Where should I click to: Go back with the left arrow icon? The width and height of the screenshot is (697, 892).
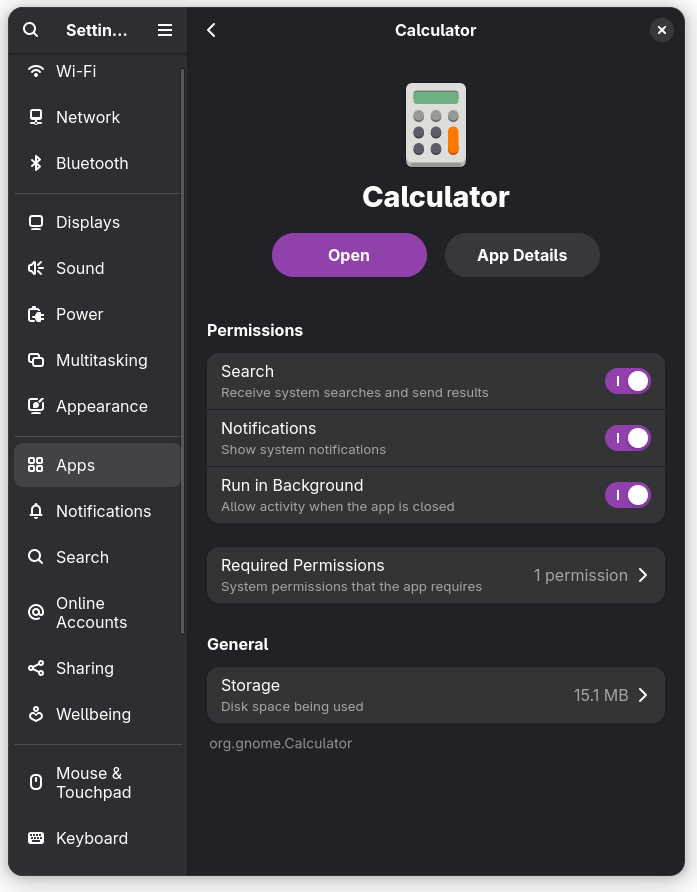pos(212,30)
